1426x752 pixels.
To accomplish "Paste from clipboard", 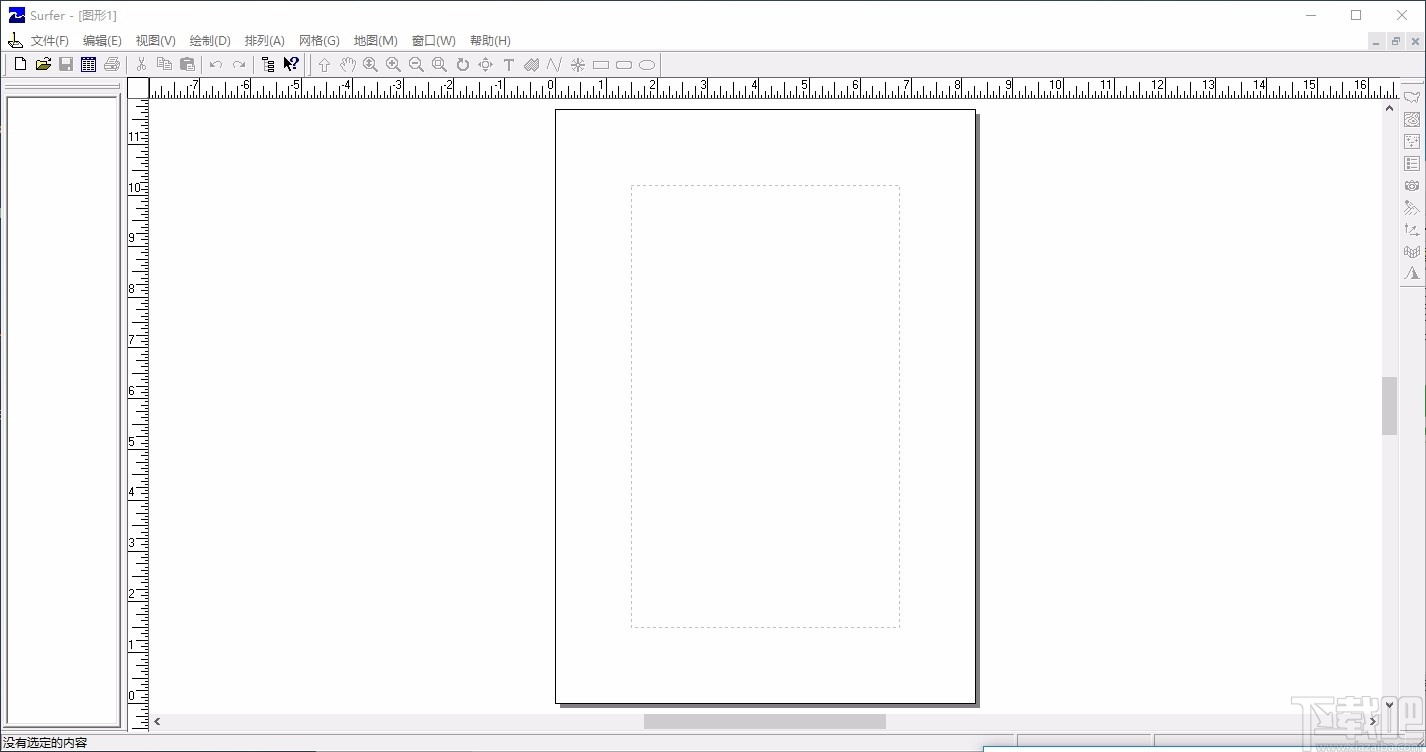I will pyautogui.click(x=187, y=64).
